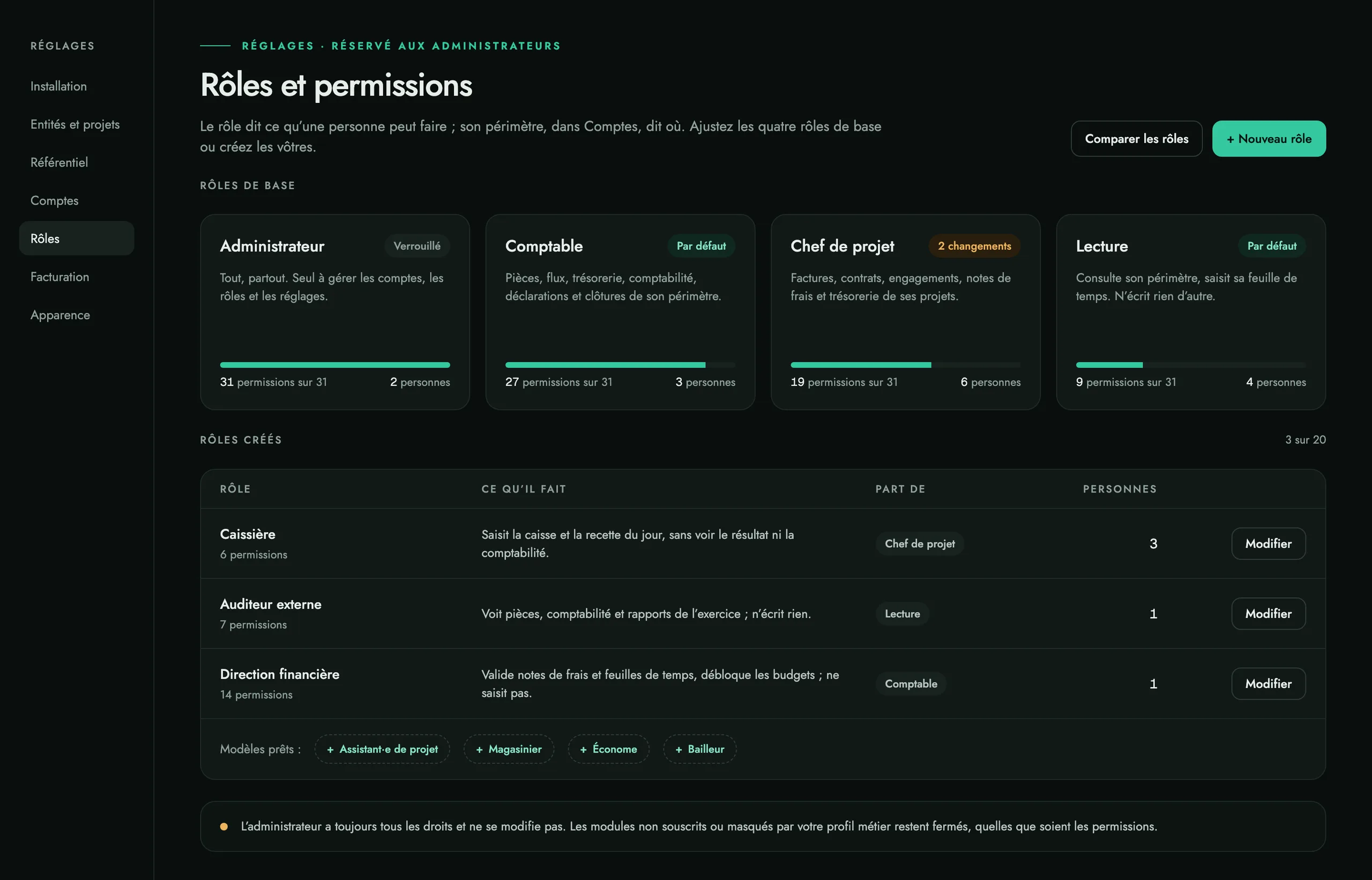Click the Comptable tag for Direction financière
This screenshot has height=880, width=1372.
(911, 683)
